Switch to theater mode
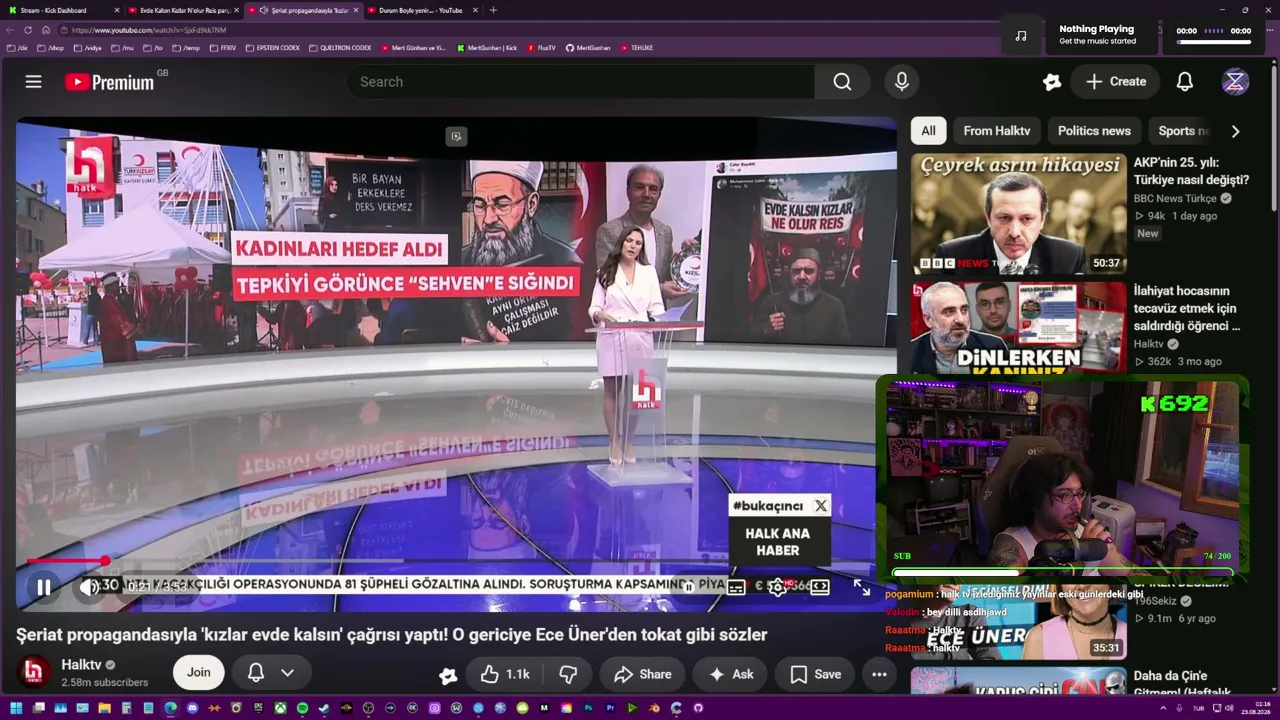1280x720 pixels. point(820,587)
